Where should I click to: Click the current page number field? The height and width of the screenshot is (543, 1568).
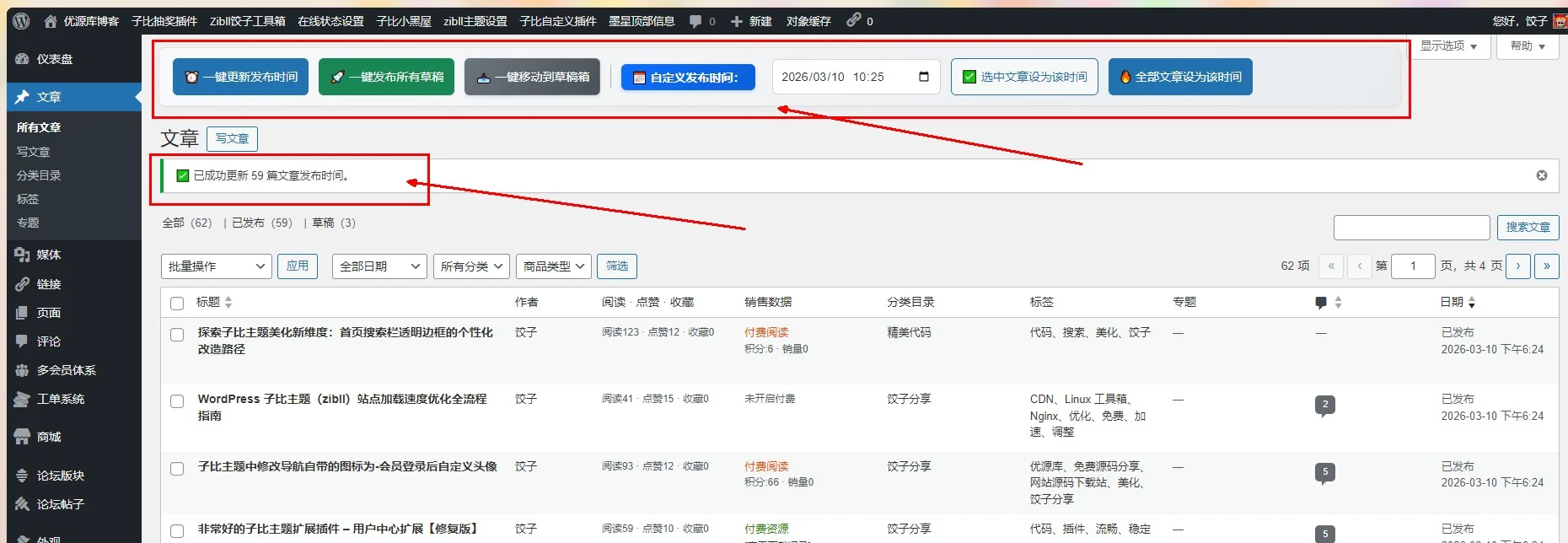(1413, 266)
